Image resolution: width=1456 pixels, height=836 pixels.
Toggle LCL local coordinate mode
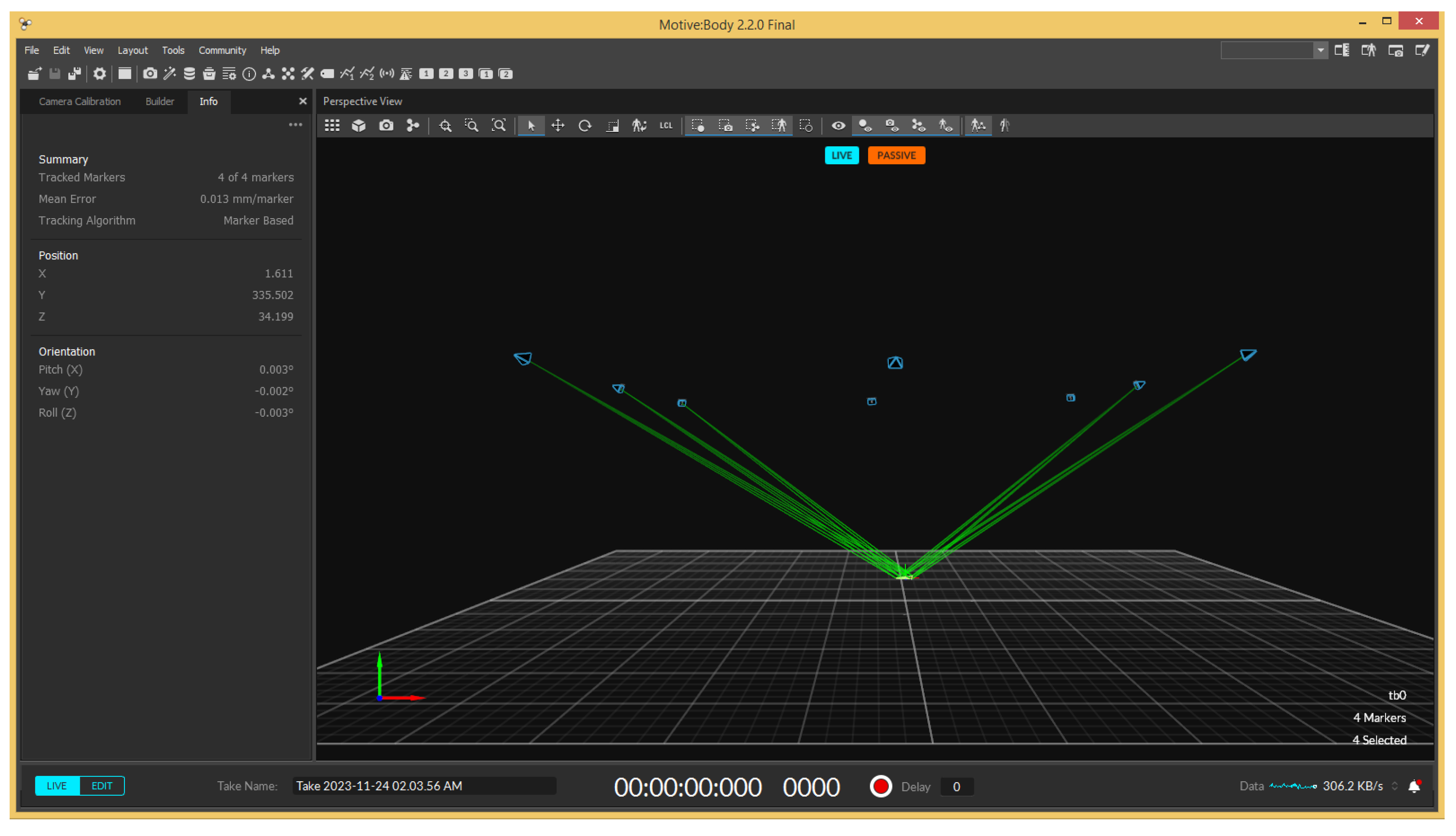[x=666, y=126]
